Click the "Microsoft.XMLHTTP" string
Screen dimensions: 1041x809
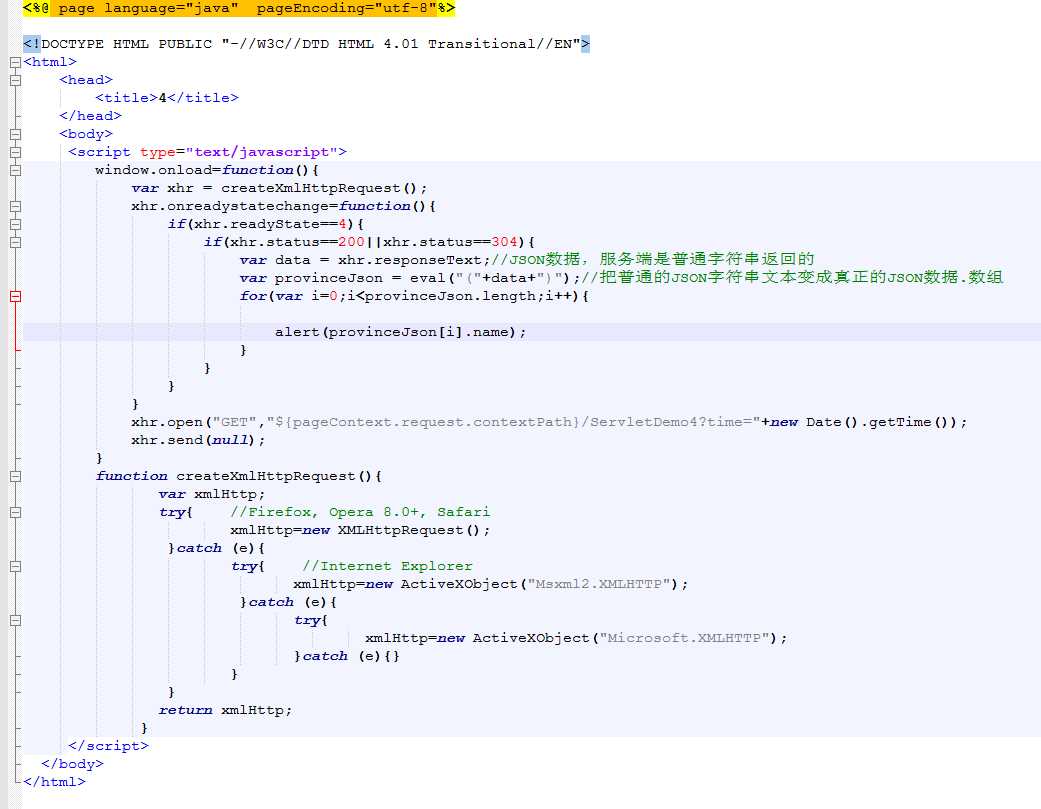click(x=684, y=638)
